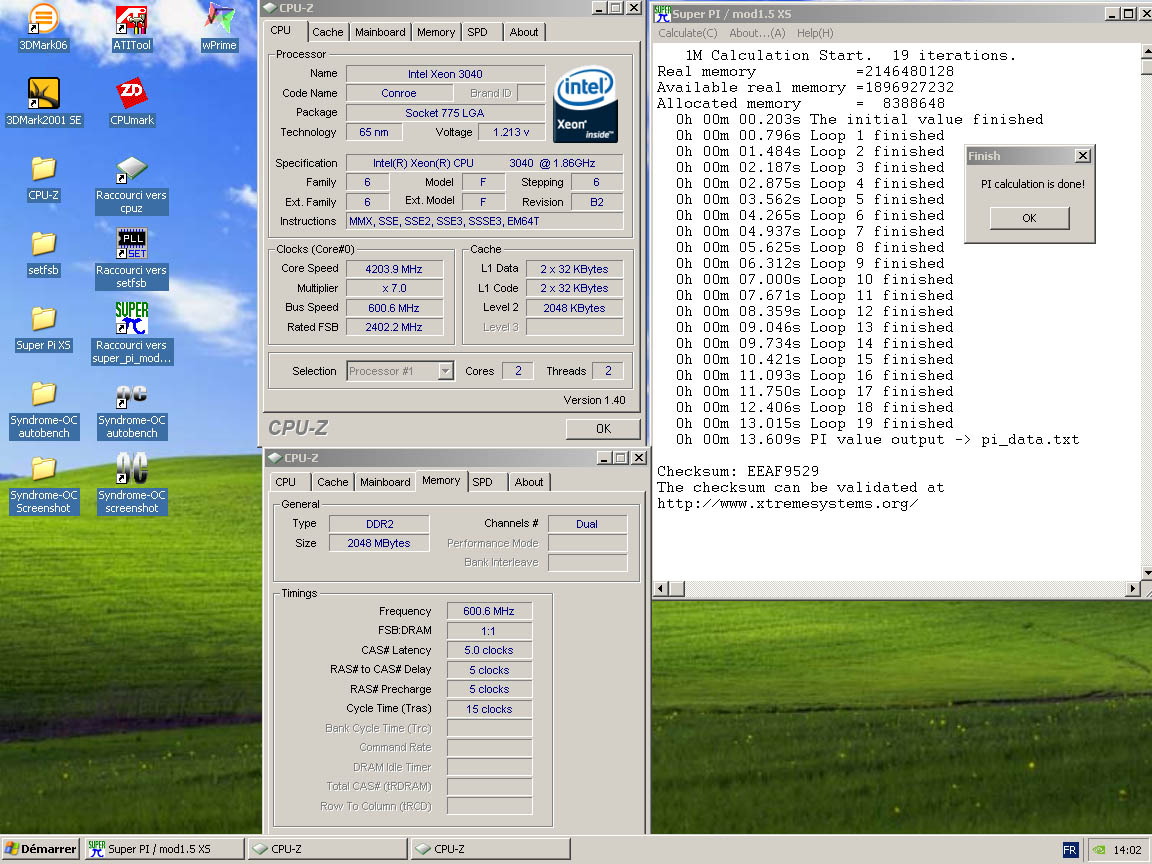Click the Checksum: EEAF9529 line
The height and width of the screenshot is (864, 1152).
coord(738,471)
